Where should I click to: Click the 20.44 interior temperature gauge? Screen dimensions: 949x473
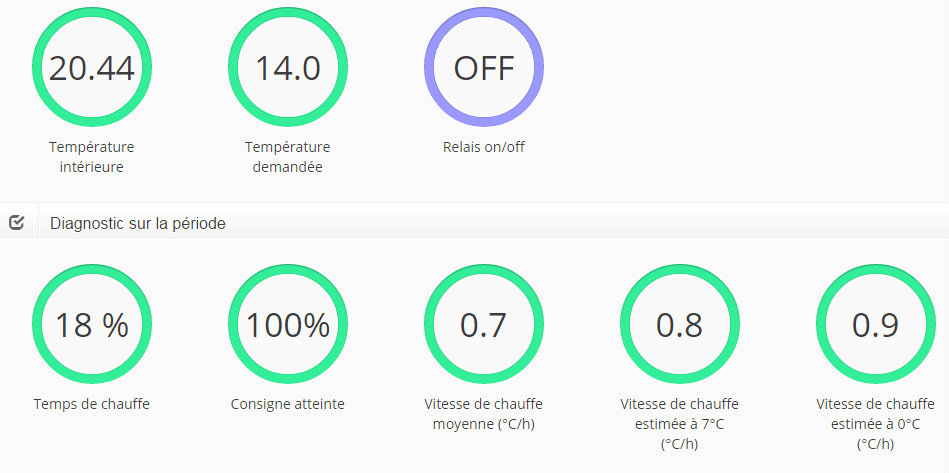click(92, 67)
